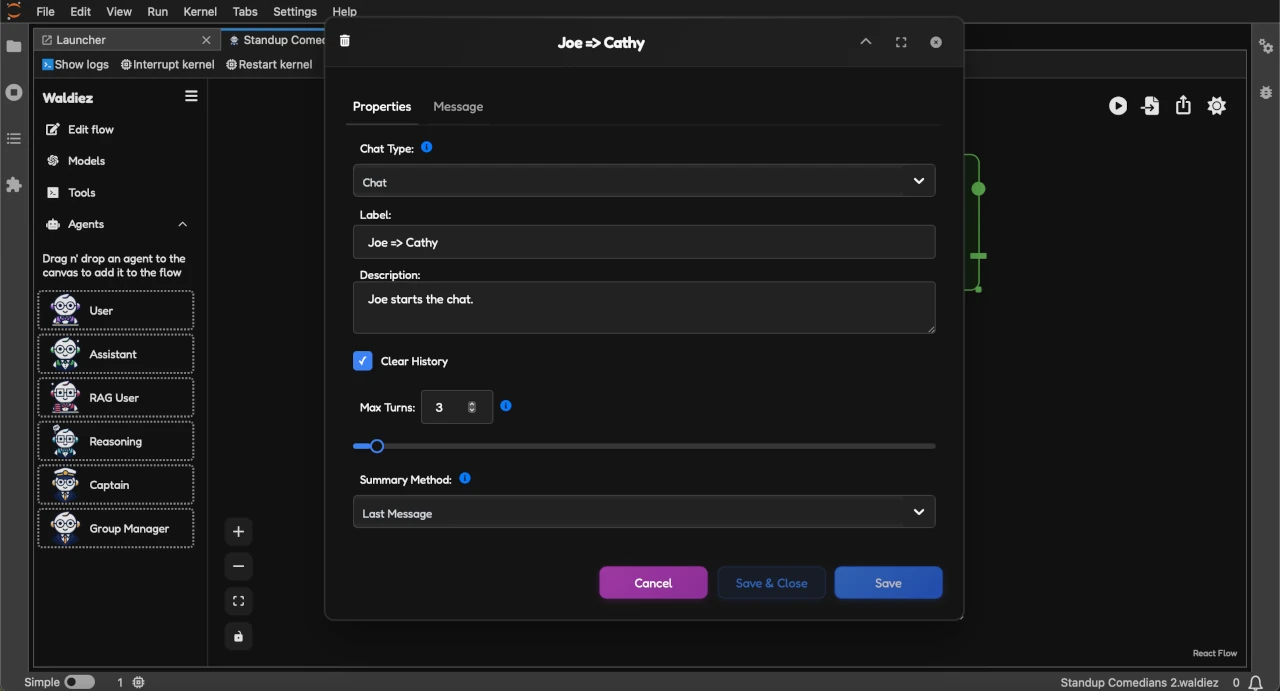The height and width of the screenshot is (691, 1280).
Task: Click the blue Save button
Action: (x=888, y=583)
